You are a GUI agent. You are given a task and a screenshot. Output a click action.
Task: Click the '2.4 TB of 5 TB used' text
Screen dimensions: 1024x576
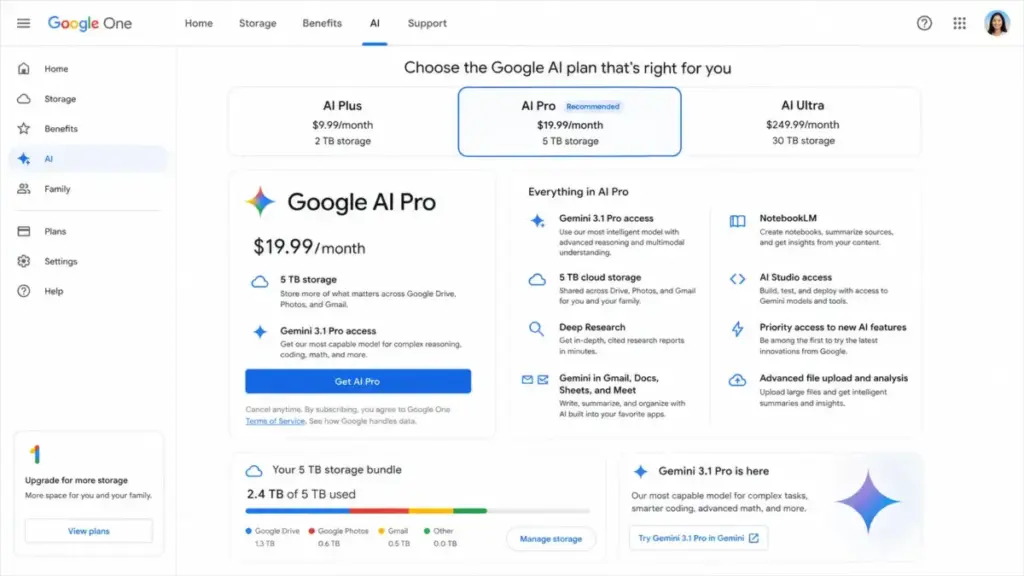(x=301, y=494)
